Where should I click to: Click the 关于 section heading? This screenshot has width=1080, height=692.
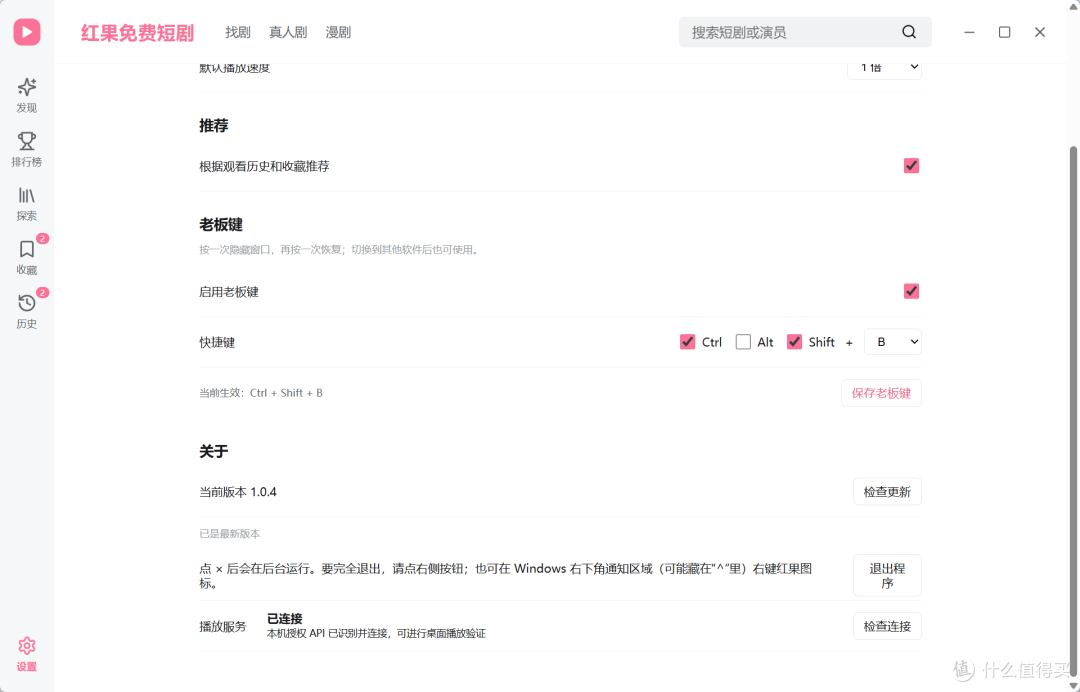[214, 451]
